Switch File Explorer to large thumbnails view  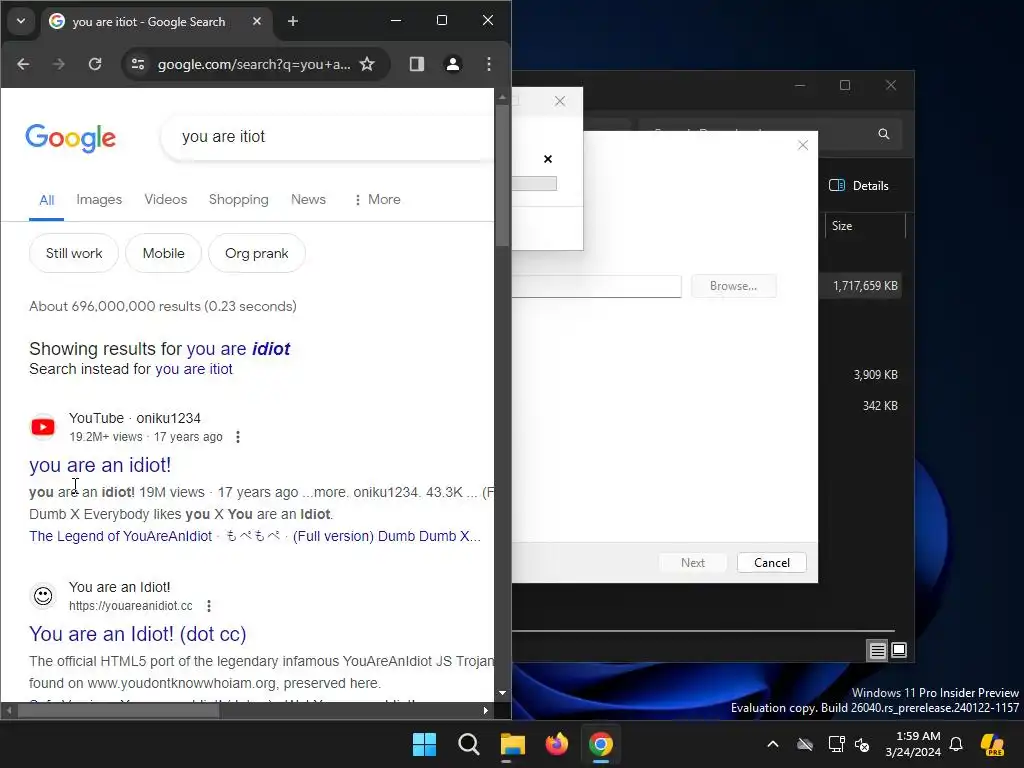click(x=899, y=650)
